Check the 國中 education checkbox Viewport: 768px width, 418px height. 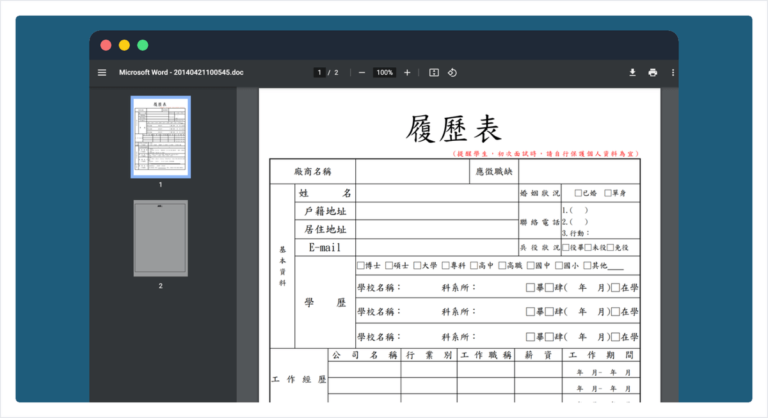tap(530, 266)
